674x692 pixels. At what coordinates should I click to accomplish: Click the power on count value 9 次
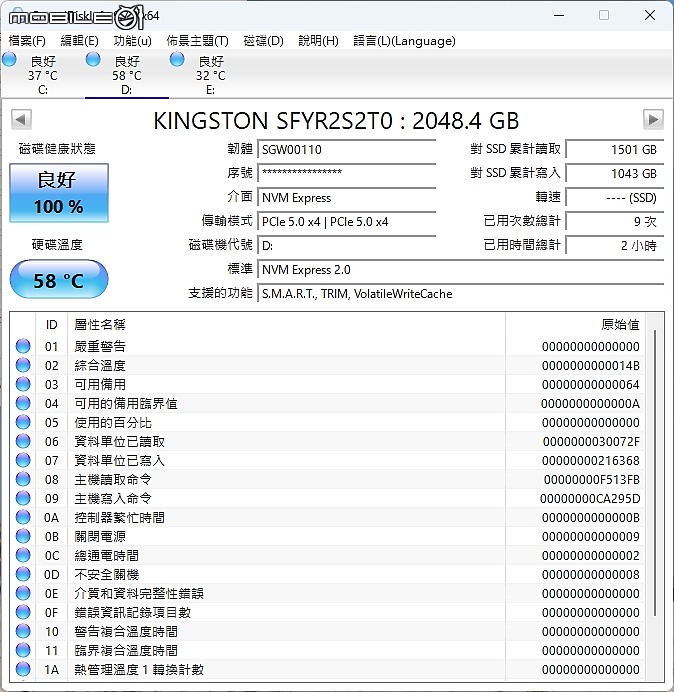[x=614, y=222]
